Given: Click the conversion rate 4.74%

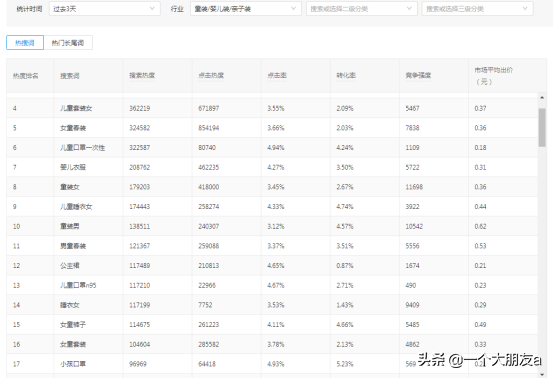Looking at the screenshot, I should click(x=345, y=207).
